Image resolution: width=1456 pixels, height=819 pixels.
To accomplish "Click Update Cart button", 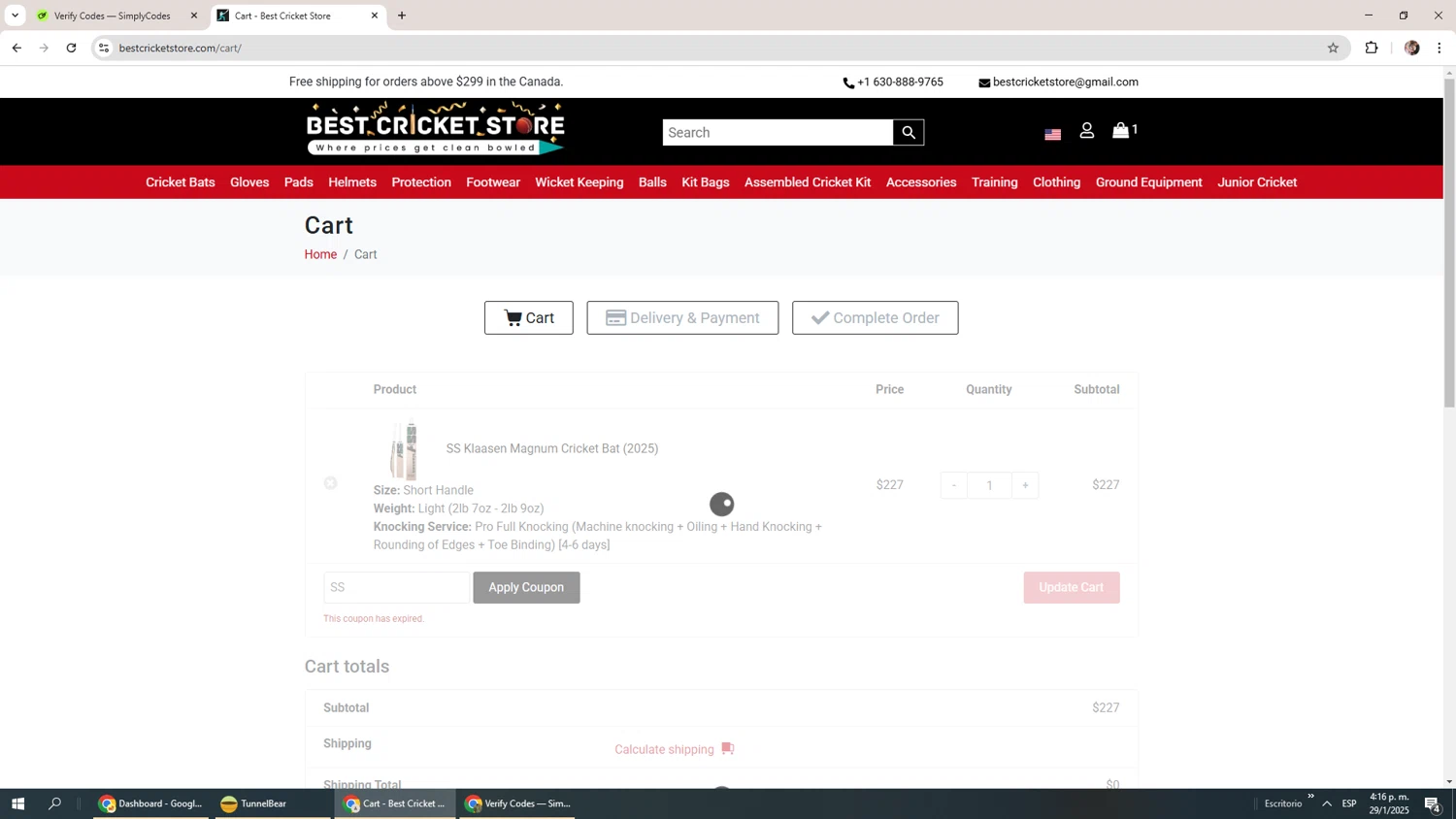I will [1072, 587].
